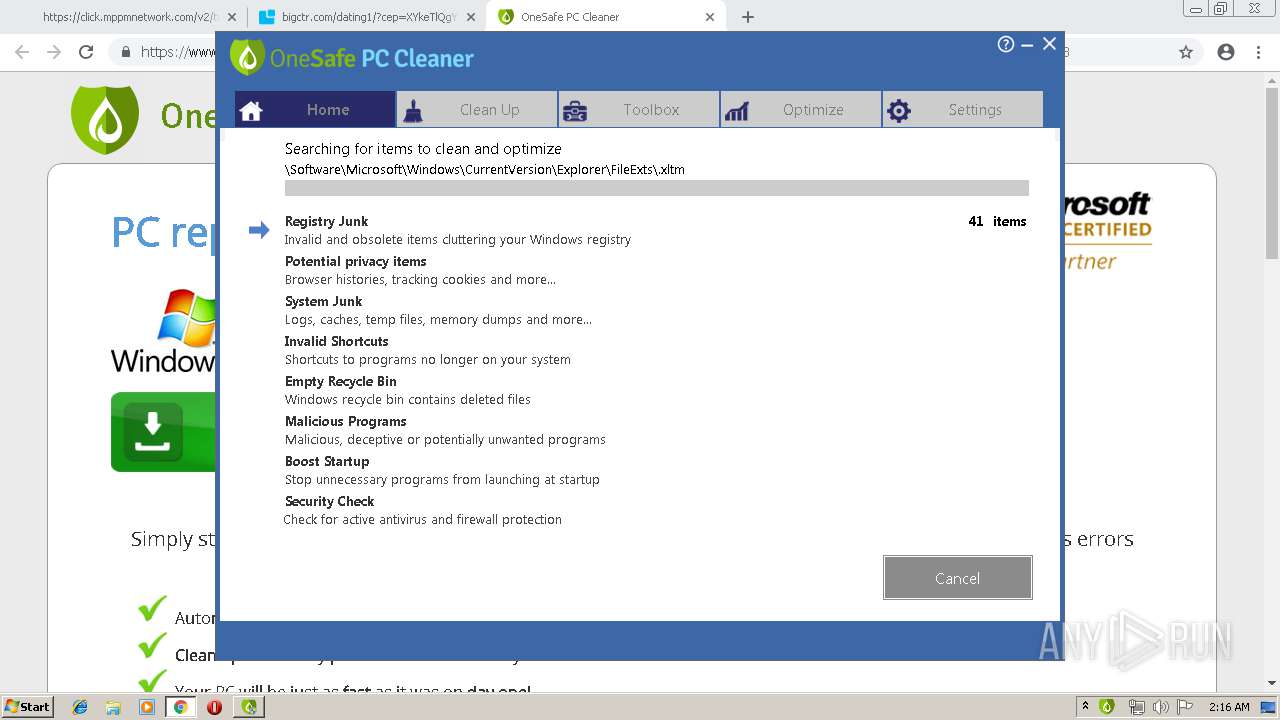This screenshot has height=720, width=1280.
Task: Select the Boost Startup heading
Action: 327,461
